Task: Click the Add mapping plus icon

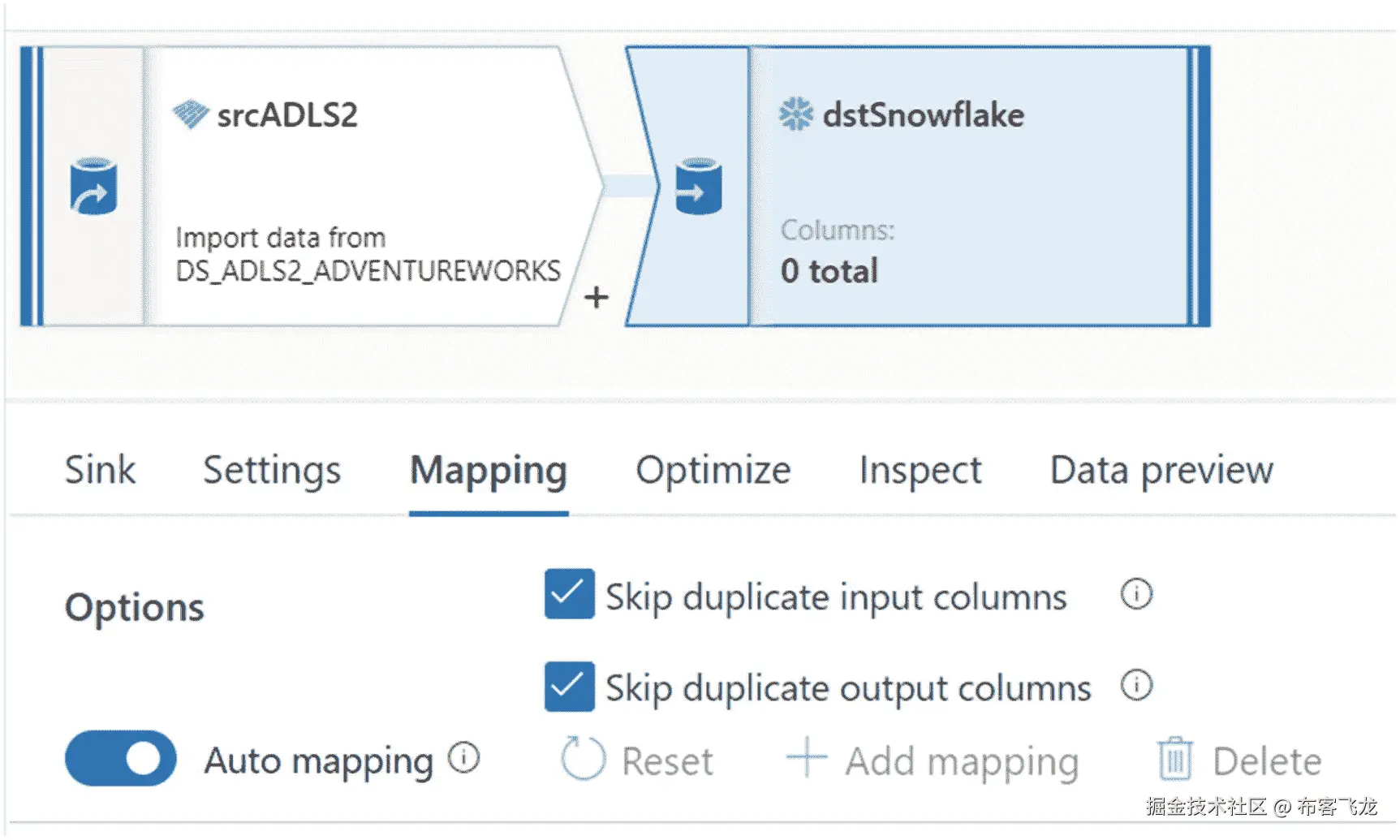Action: click(807, 757)
